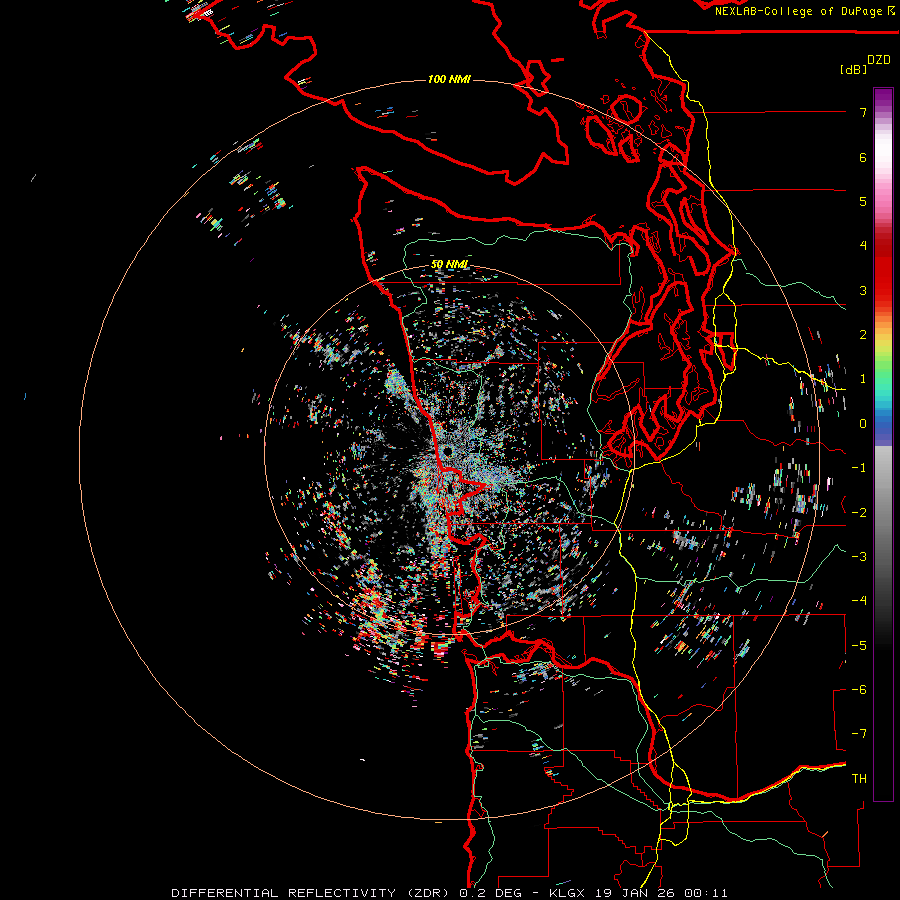
Task: Click the 5 dB legend value
Action: [863, 201]
